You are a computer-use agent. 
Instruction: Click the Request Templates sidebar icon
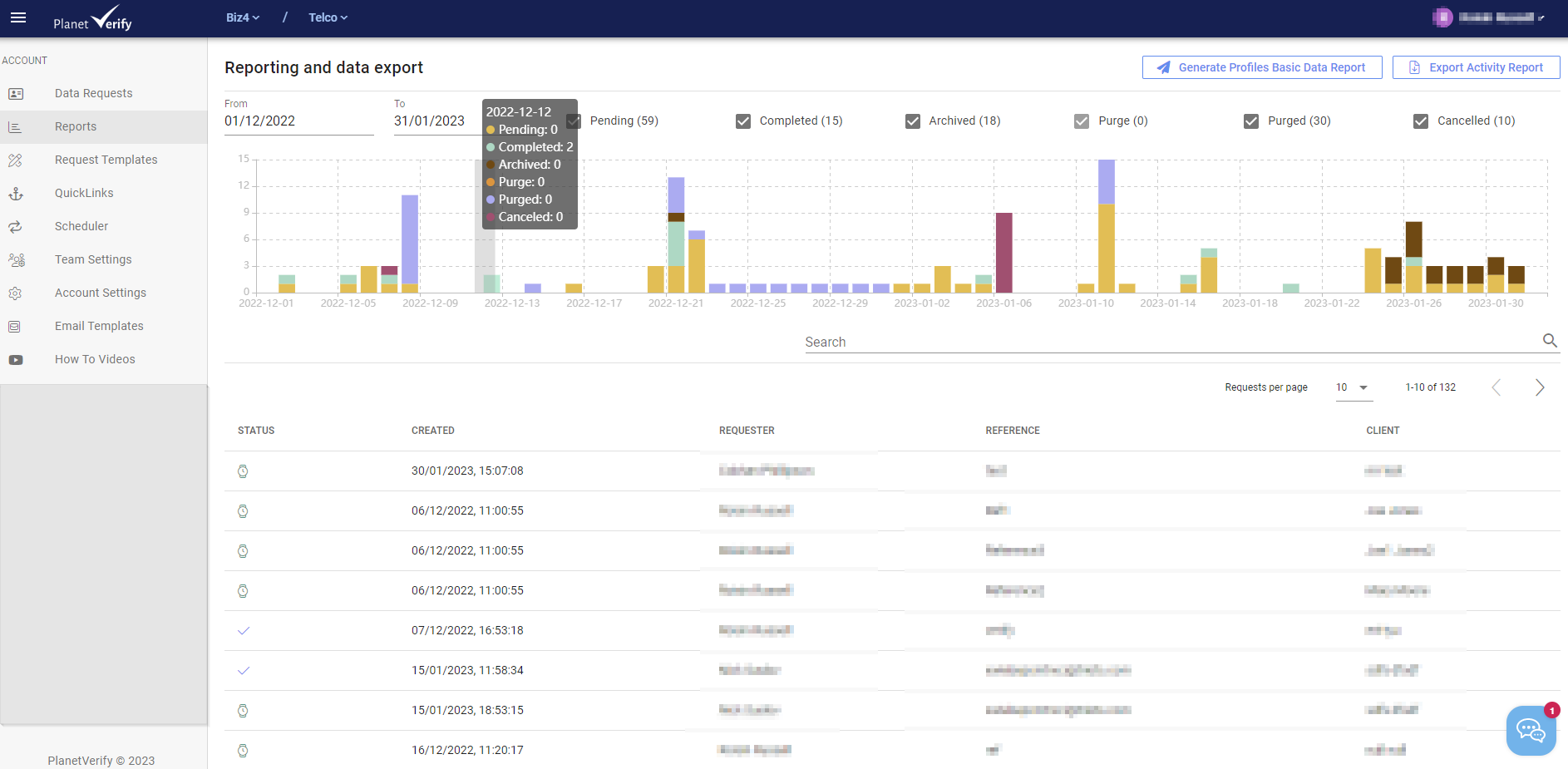coord(15,160)
